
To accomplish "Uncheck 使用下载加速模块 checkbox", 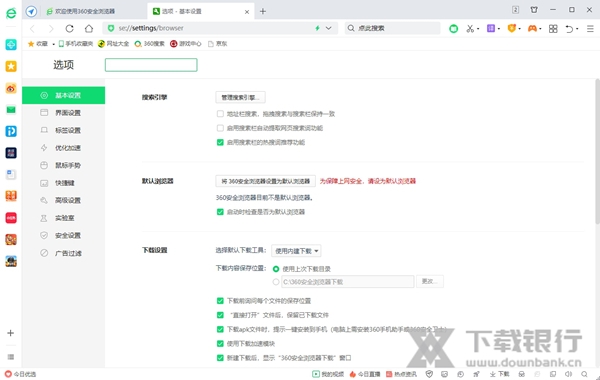I will [x=220, y=344].
